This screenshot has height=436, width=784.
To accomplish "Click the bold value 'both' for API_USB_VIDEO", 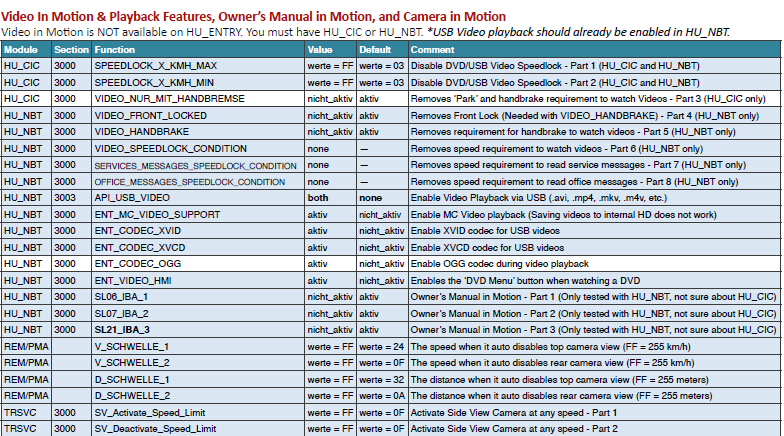I will coord(318,198).
